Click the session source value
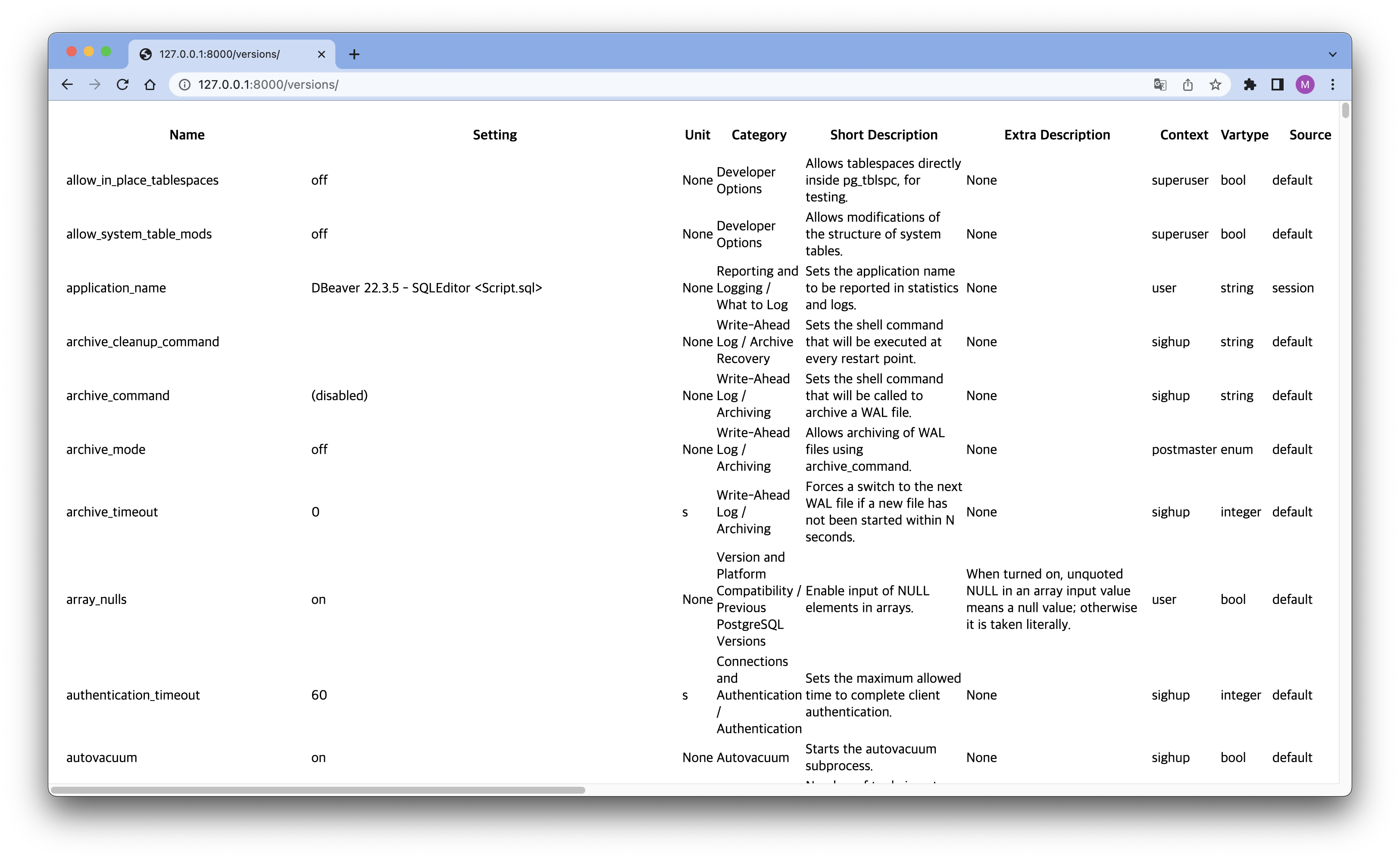 [1293, 288]
